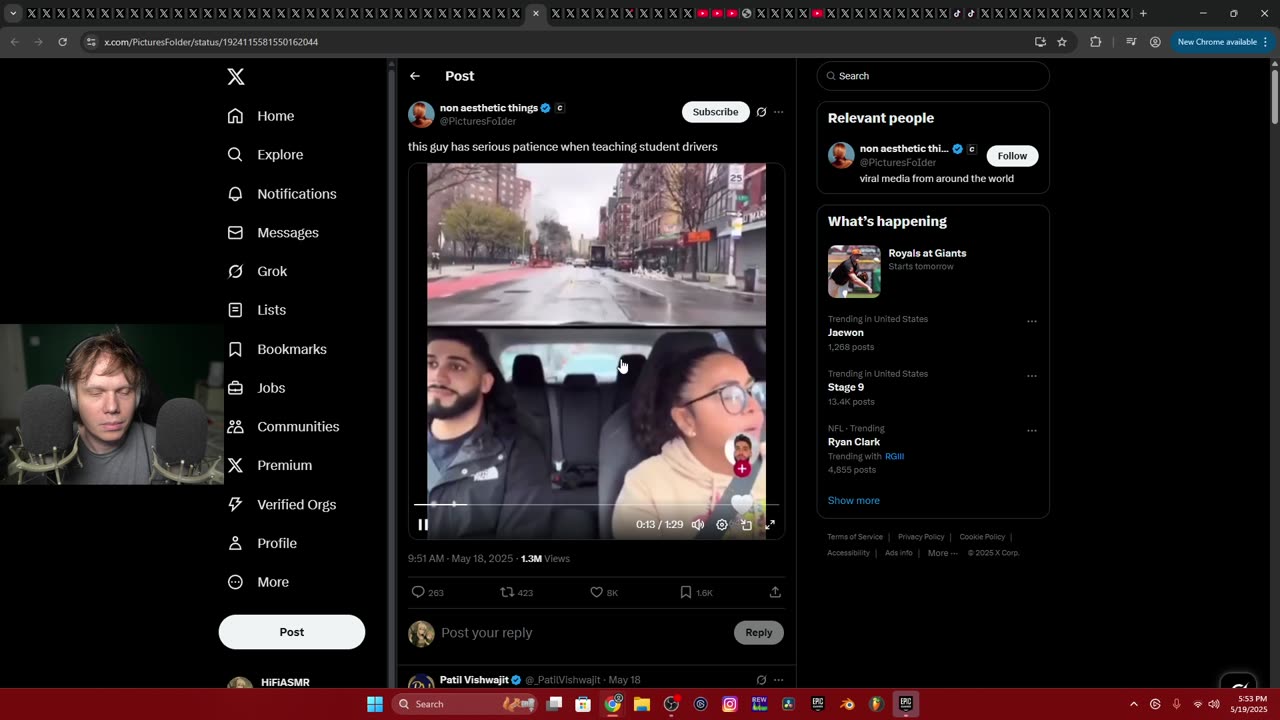
Task: Subscribe to non aesthetic things
Action: point(715,112)
